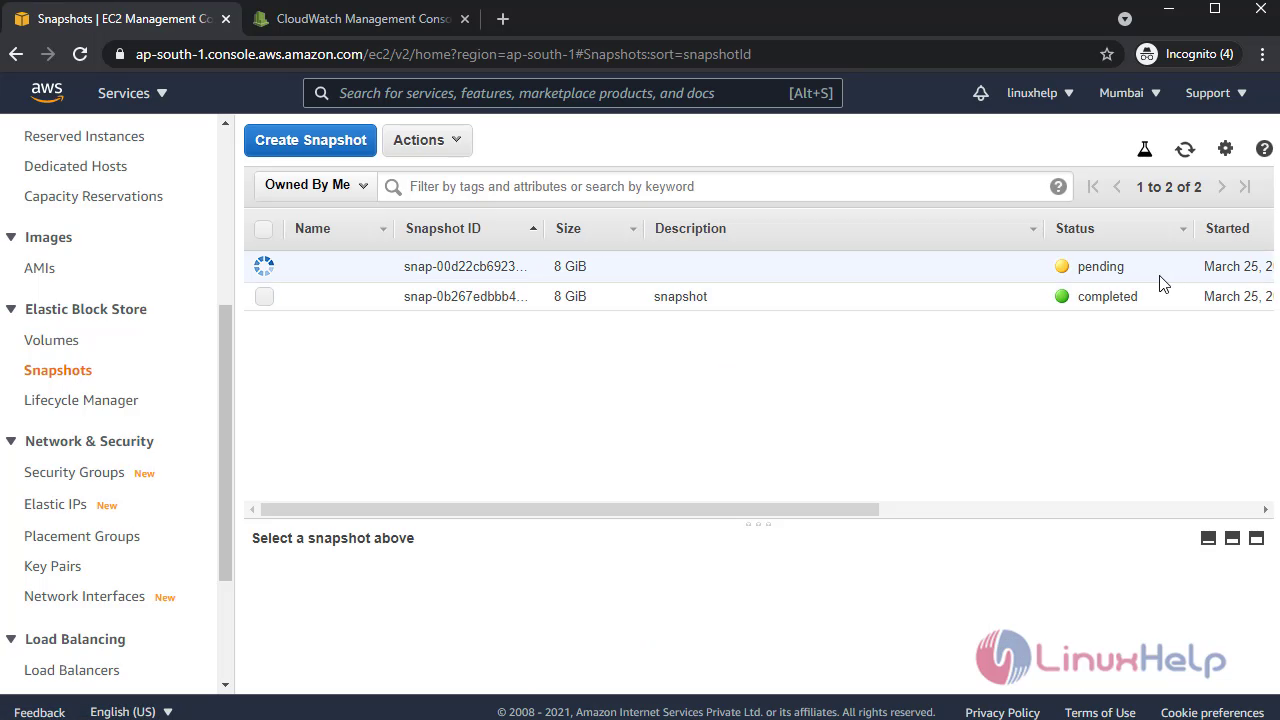The height and width of the screenshot is (720, 1280).
Task: Maximize the details pane layout icon
Action: (1256, 538)
